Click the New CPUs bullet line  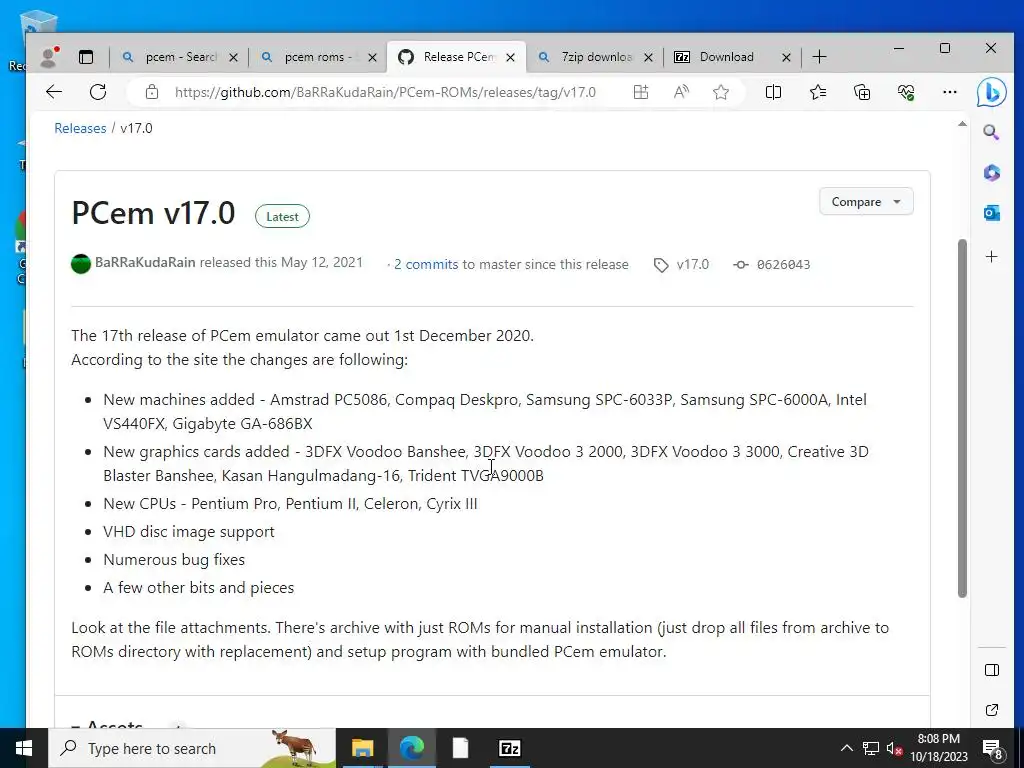click(x=290, y=504)
